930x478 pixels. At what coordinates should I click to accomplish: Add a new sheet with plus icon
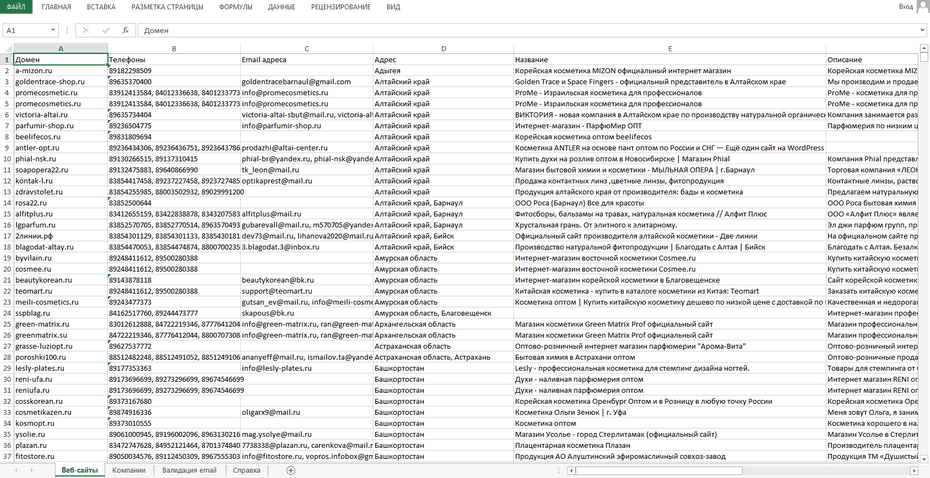point(291,470)
